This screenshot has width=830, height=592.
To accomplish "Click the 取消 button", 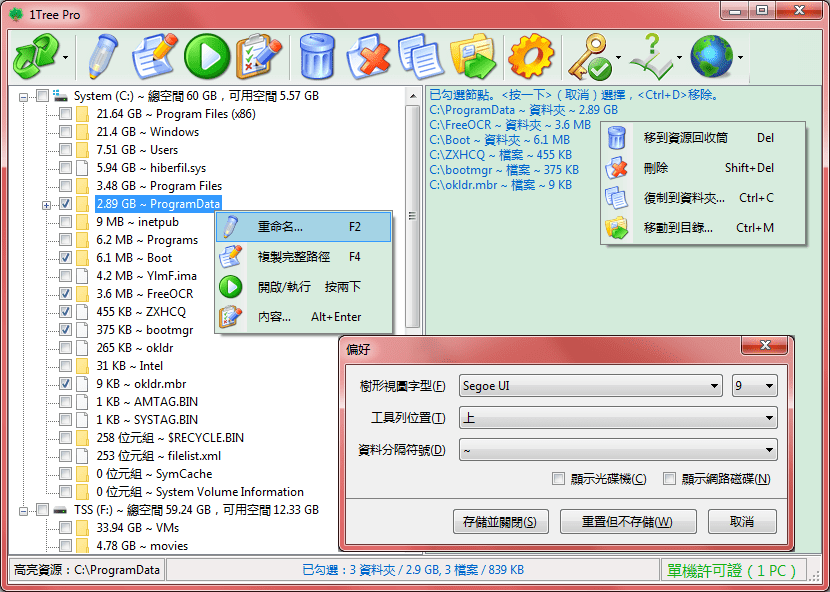I will pos(742,522).
